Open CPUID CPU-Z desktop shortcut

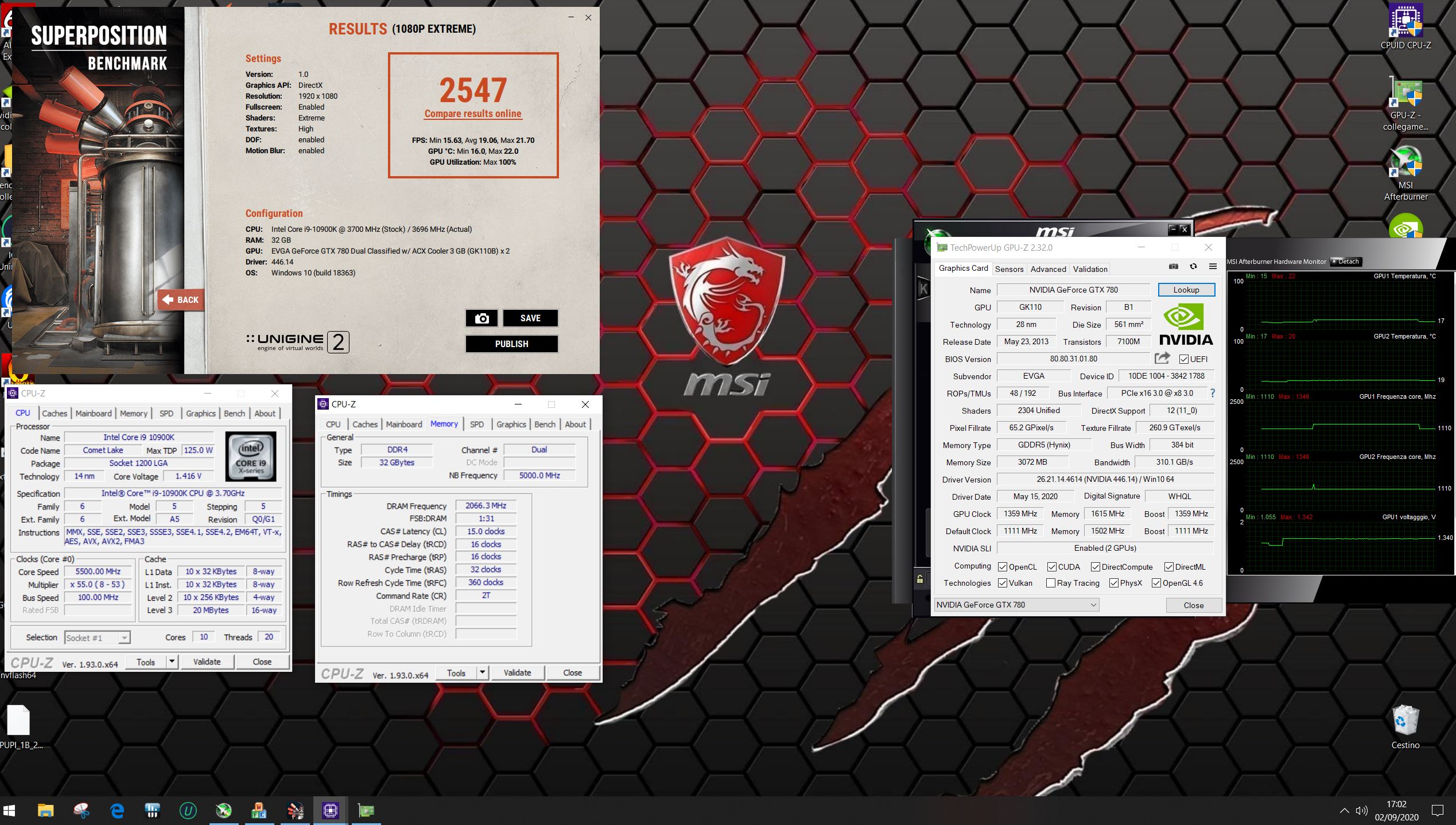click(1405, 26)
